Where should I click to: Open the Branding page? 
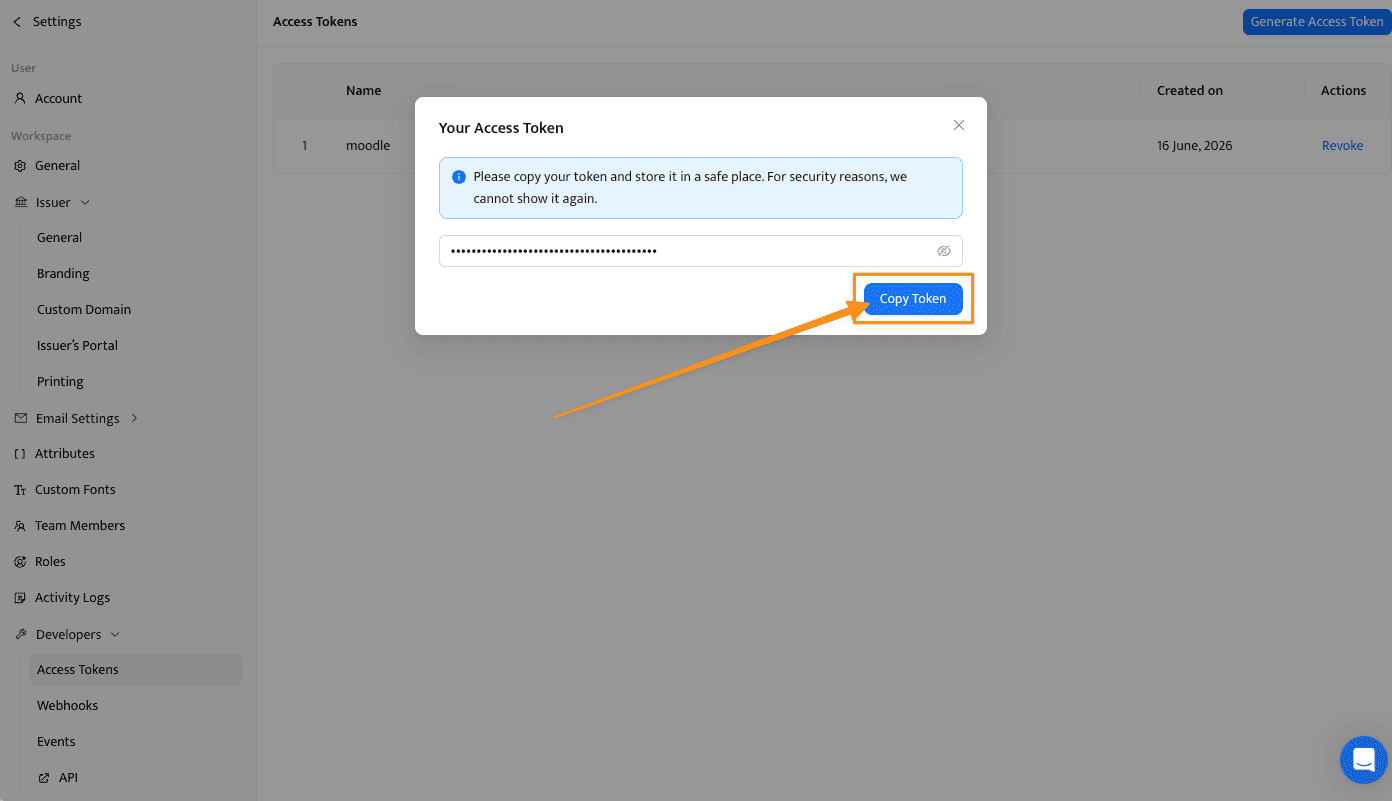click(63, 273)
